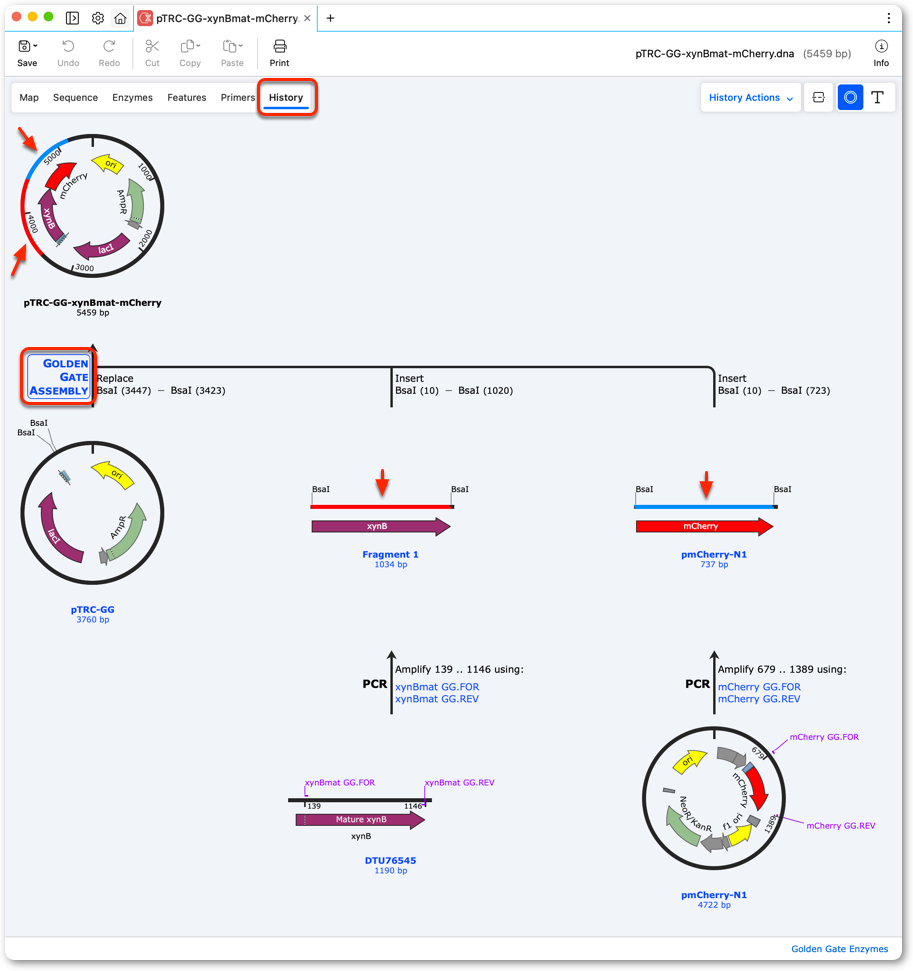Click the file name pTRC-GG-xynBmat-mCherry.dna
The image size is (913, 971).
[714, 54]
